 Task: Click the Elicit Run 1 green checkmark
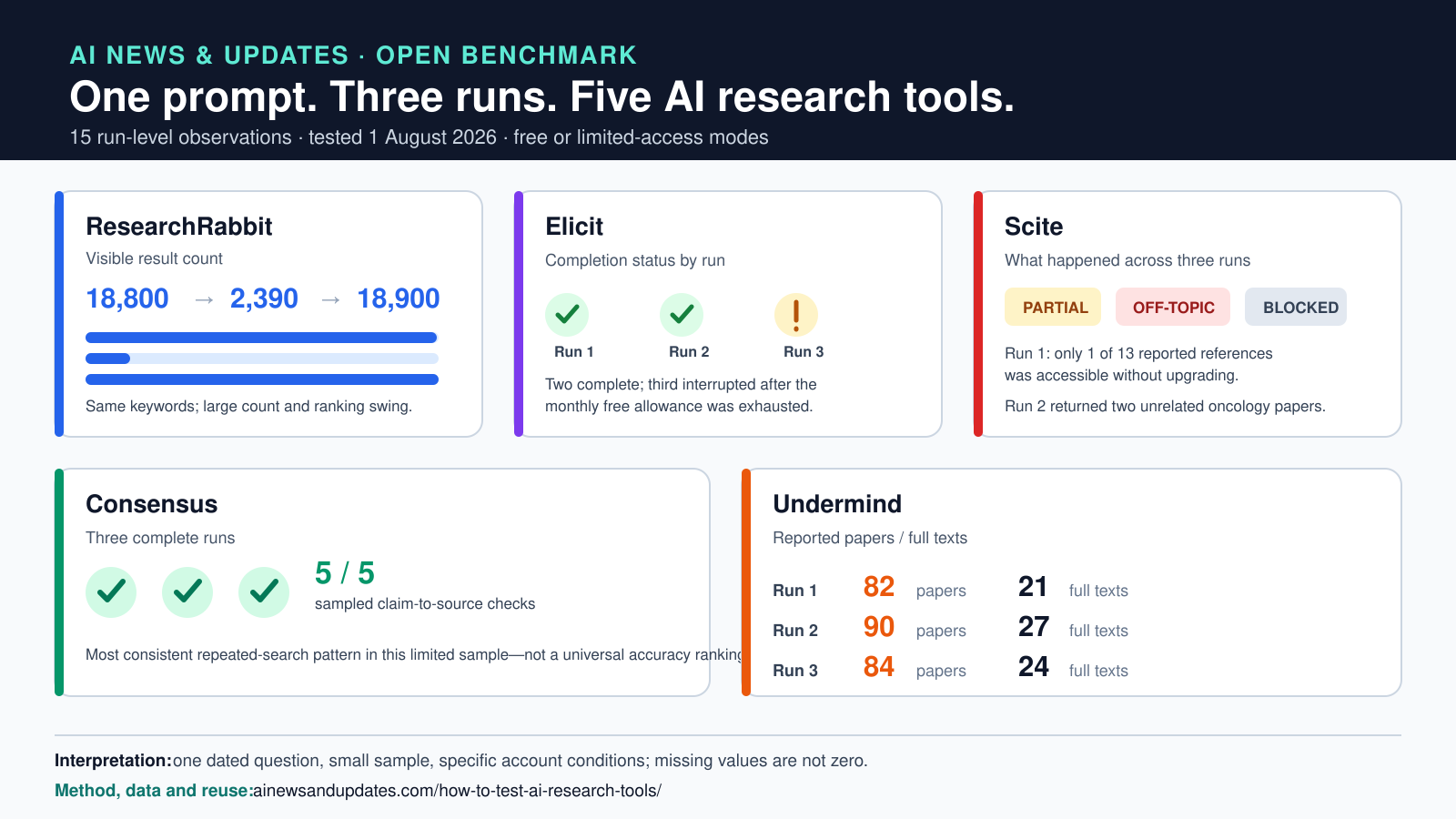[x=567, y=315]
